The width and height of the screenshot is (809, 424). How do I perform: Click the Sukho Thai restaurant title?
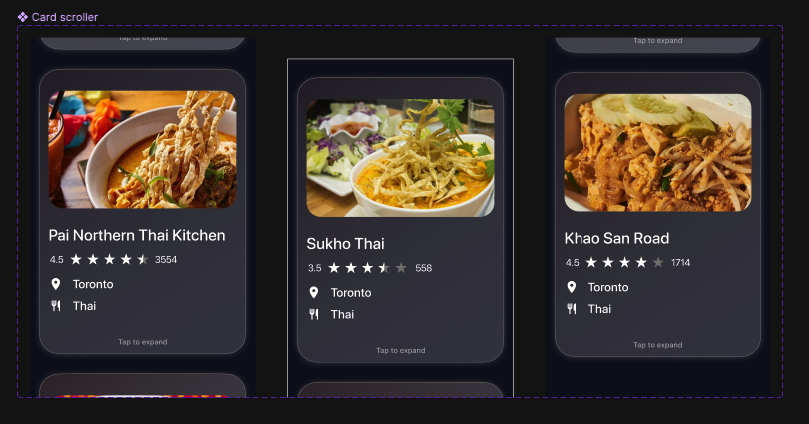tap(345, 243)
